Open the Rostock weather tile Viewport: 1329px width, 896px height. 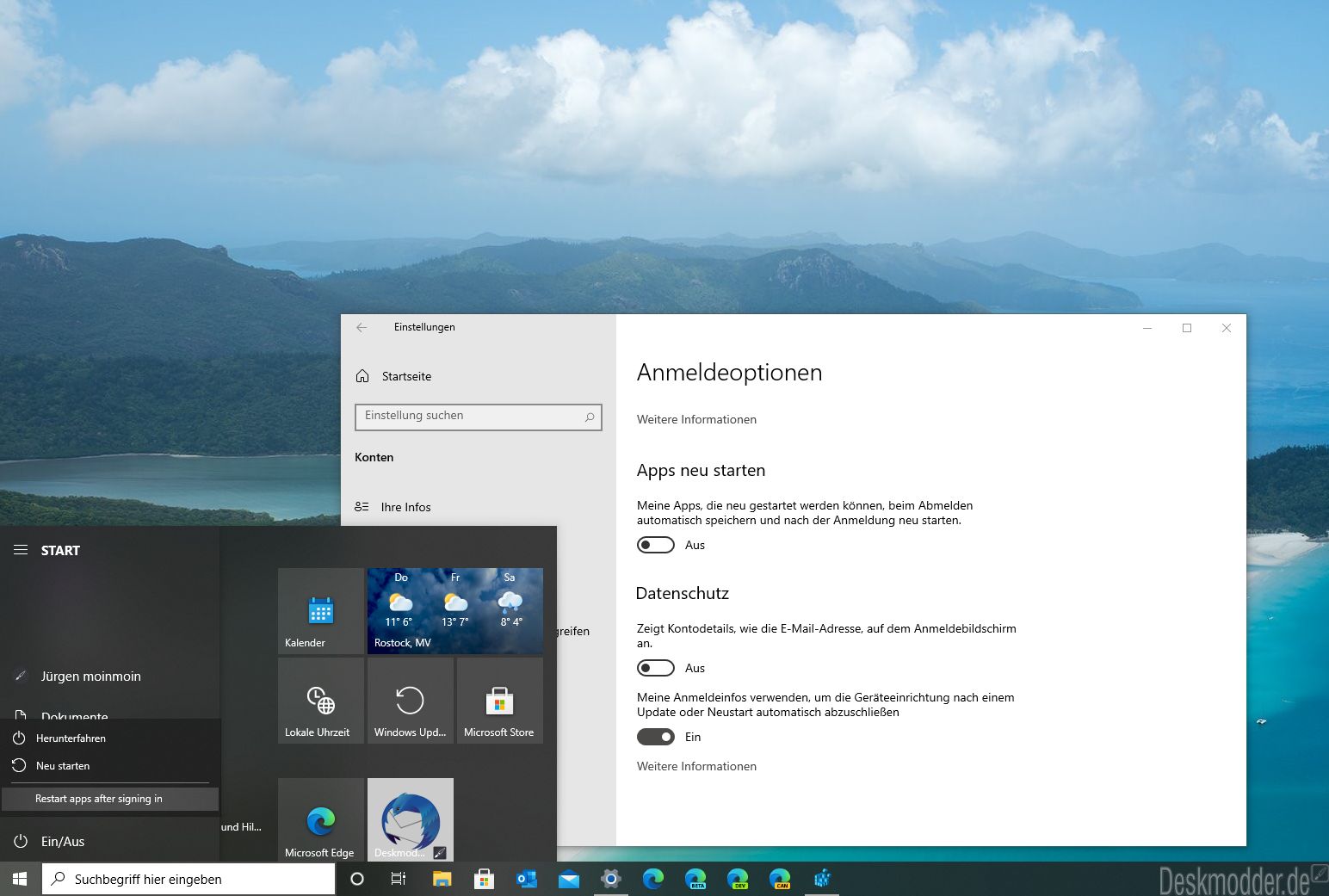pos(455,611)
